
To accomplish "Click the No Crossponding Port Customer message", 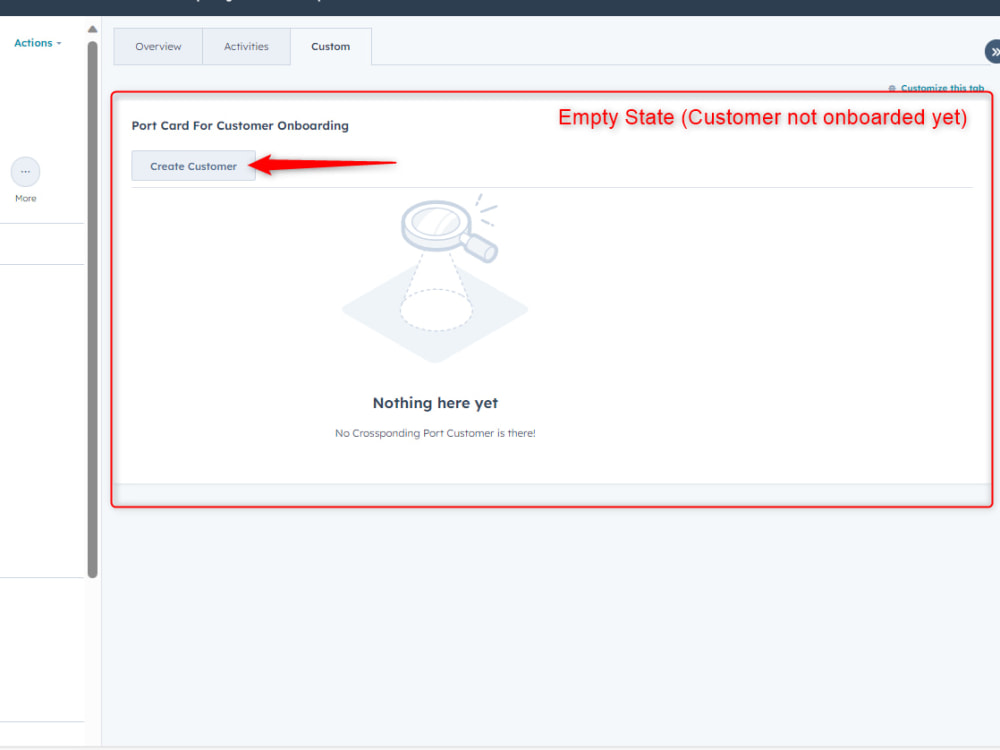I will (x=435, y=433).
